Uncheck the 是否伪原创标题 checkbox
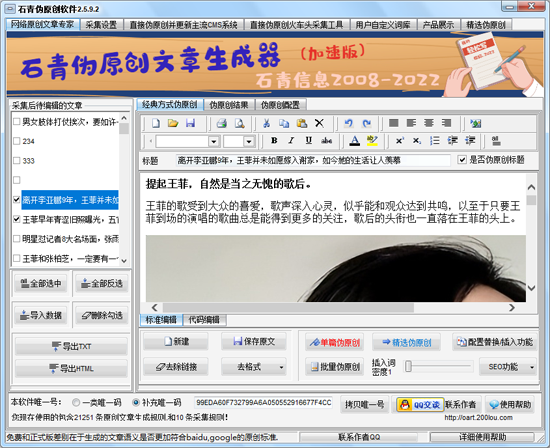The width and height of the screenshot is (550, 448). pos(462,160)
